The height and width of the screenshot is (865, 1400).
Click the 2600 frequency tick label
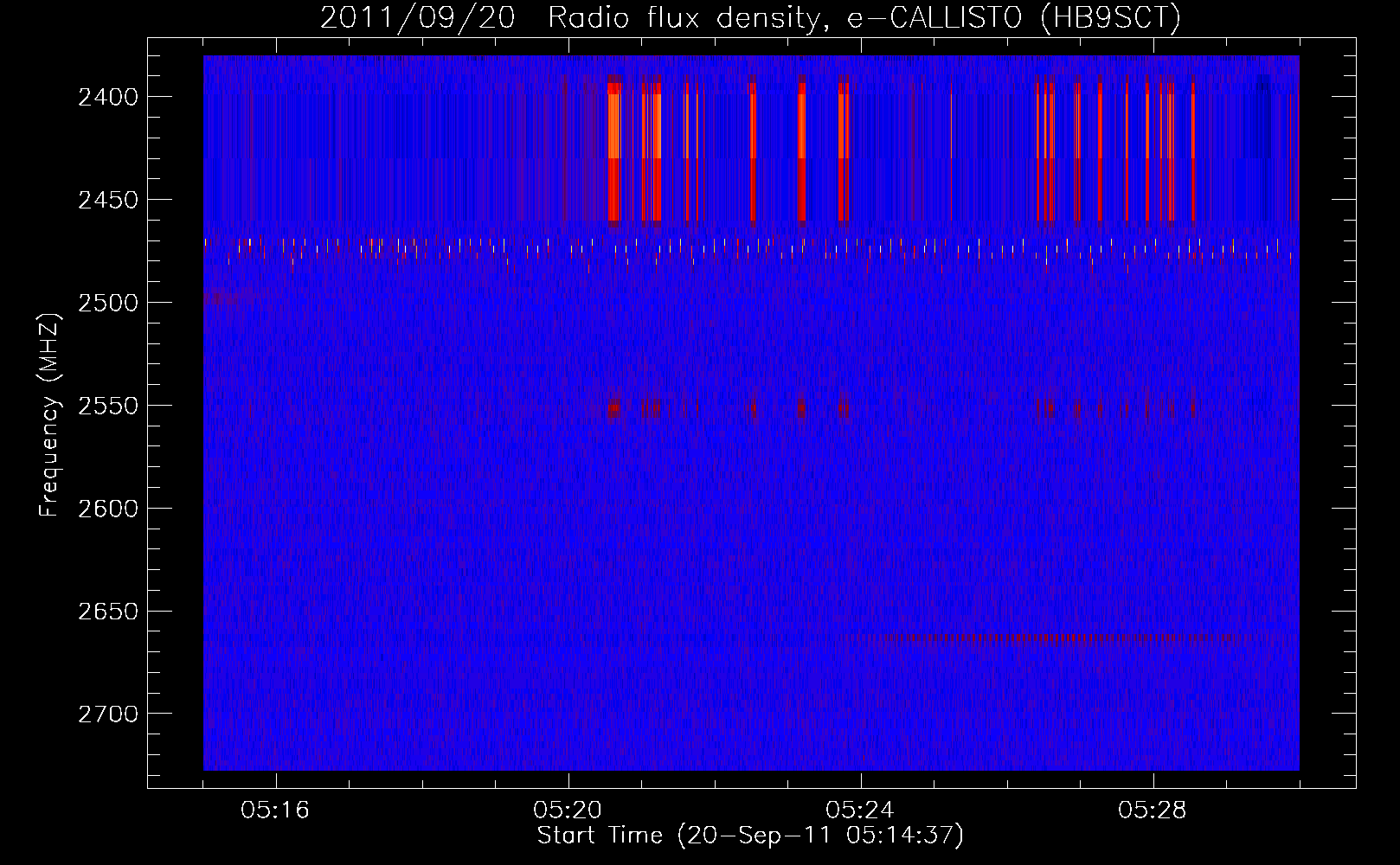[x=108, y=509]
